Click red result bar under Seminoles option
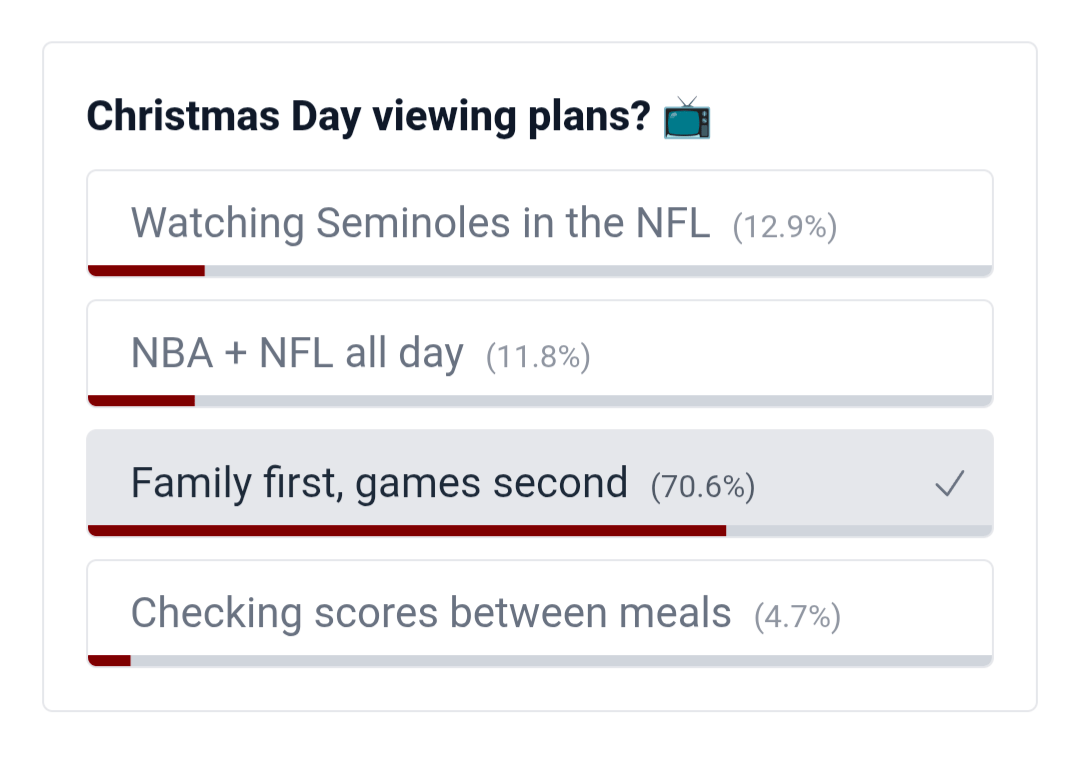This screenshot has height=763, width=1080. point(146,270)
